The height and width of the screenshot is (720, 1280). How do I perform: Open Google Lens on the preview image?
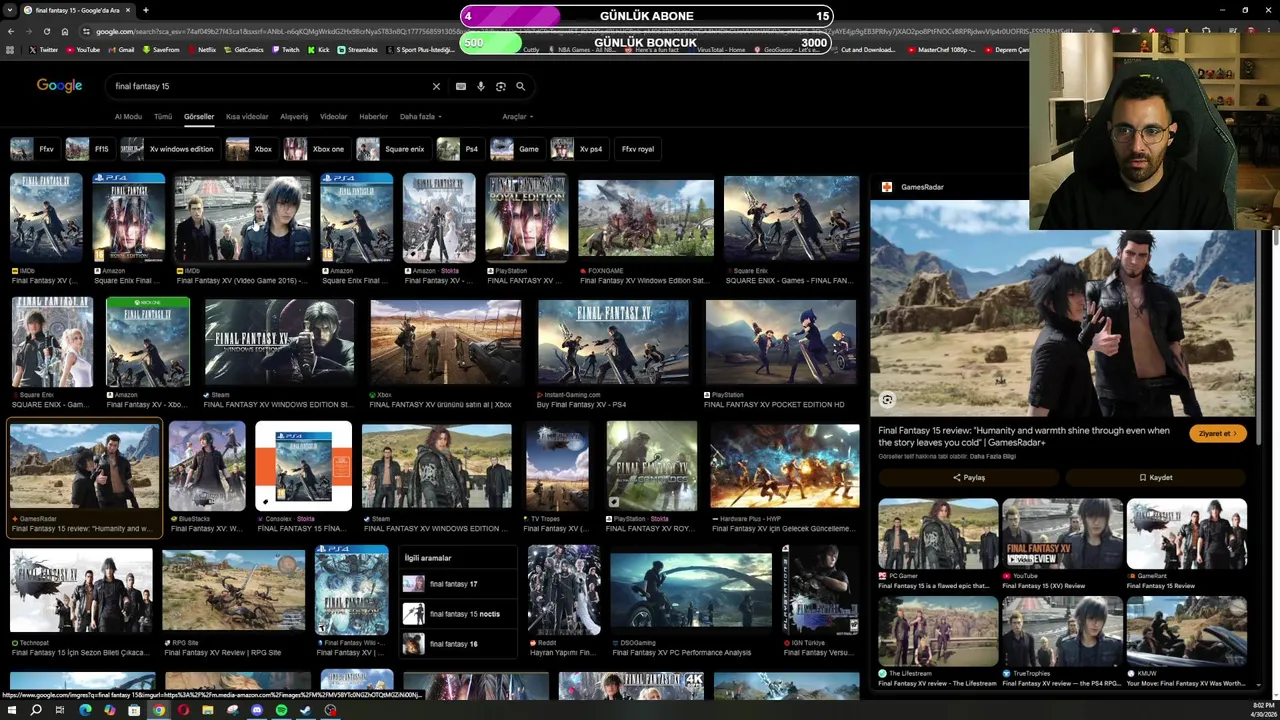coord(887,400)
